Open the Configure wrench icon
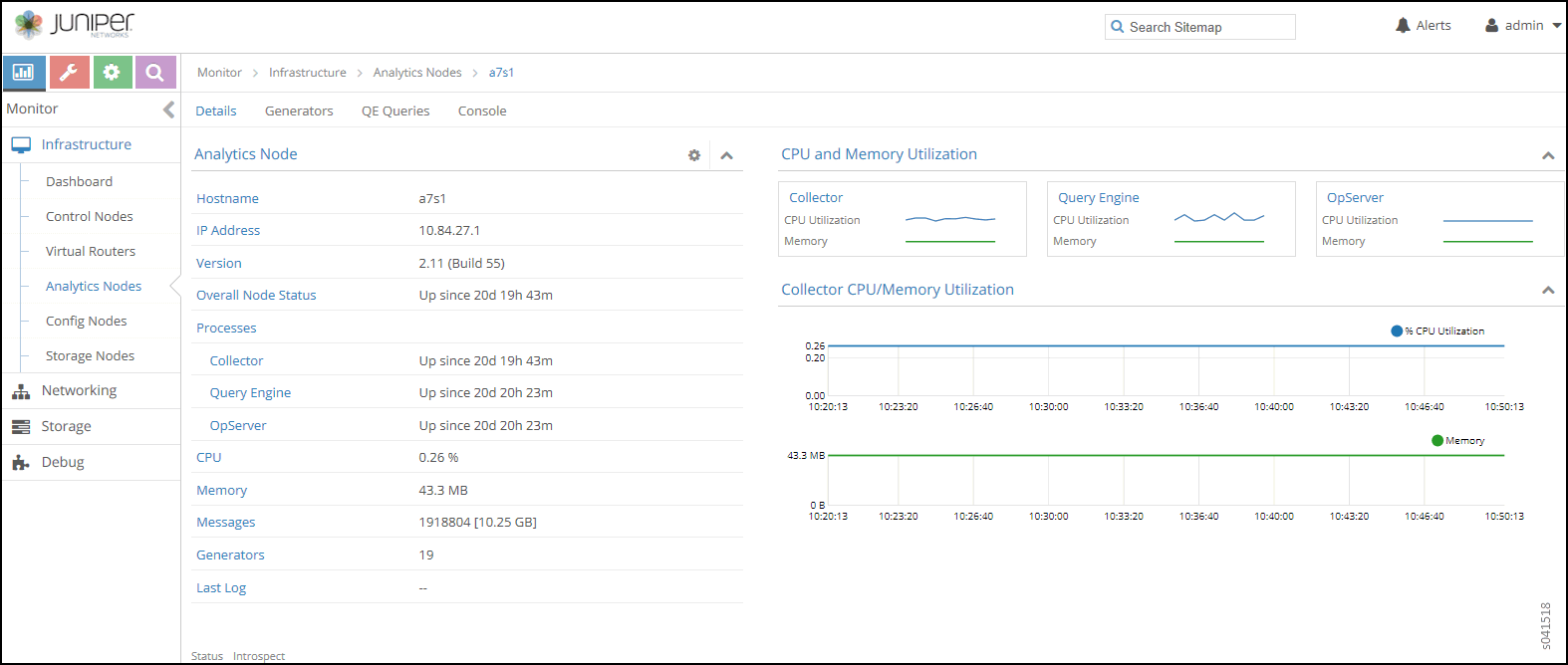Viewport: 1568px width, 665px height. coord(69,72)
